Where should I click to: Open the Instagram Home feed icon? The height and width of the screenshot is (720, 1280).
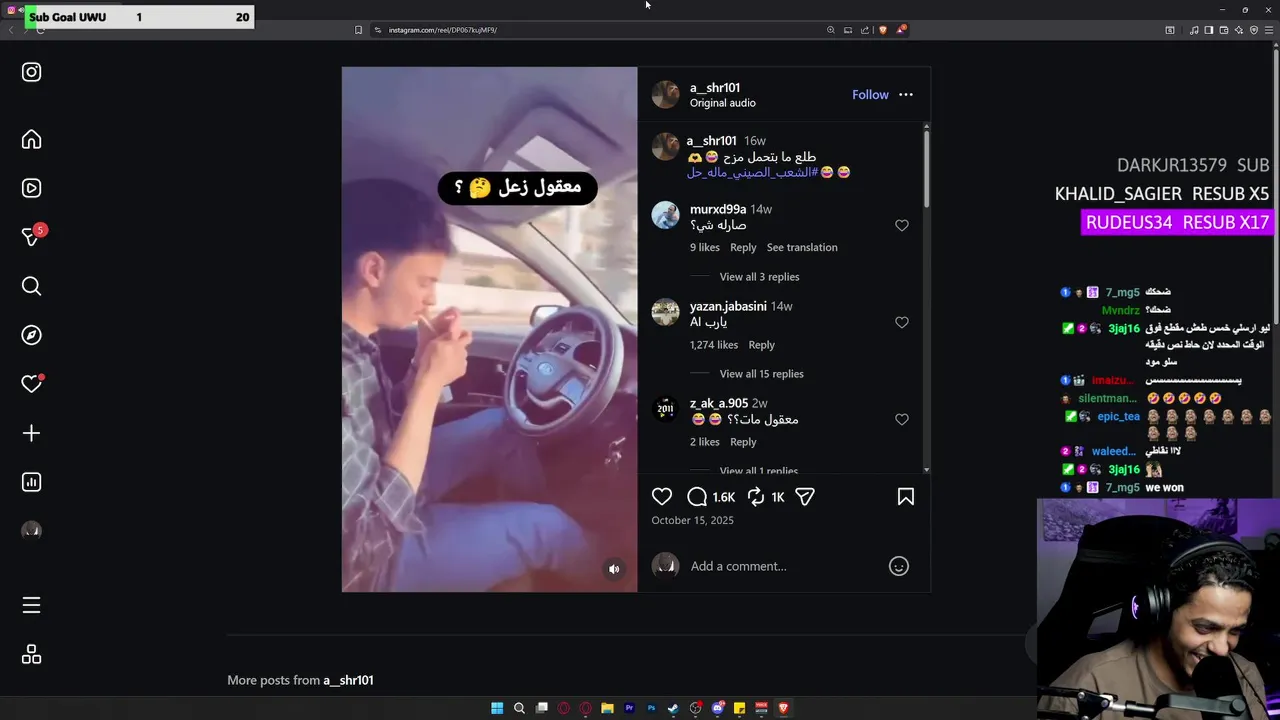click(31, 139)
